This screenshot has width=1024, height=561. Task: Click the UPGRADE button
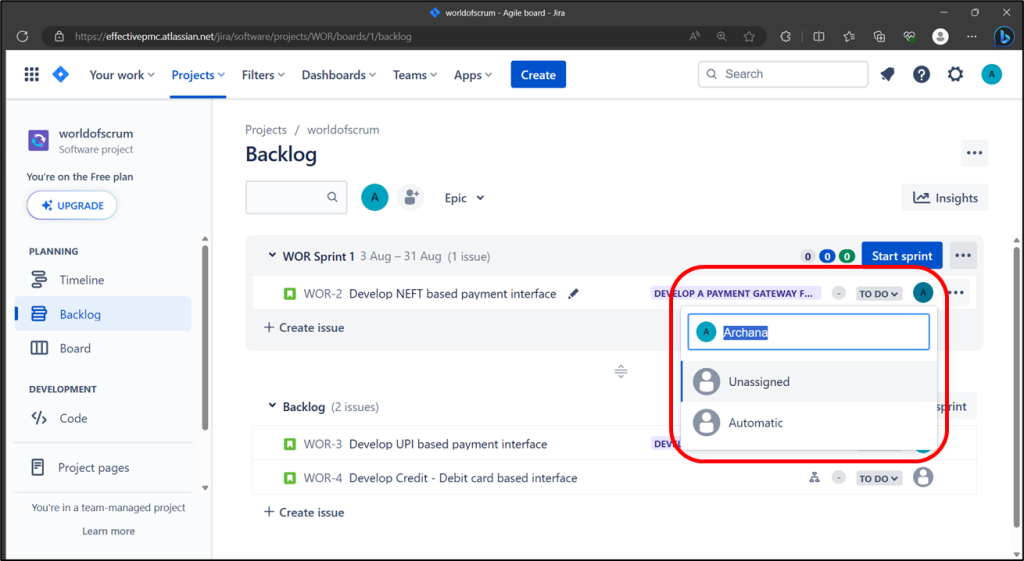point(72,205)
